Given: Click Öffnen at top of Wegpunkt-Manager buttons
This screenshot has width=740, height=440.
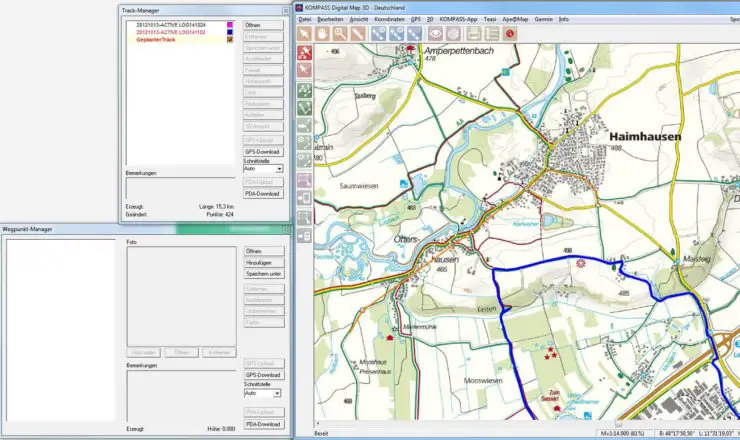Looking at the screenshot, I should point(264,251).
